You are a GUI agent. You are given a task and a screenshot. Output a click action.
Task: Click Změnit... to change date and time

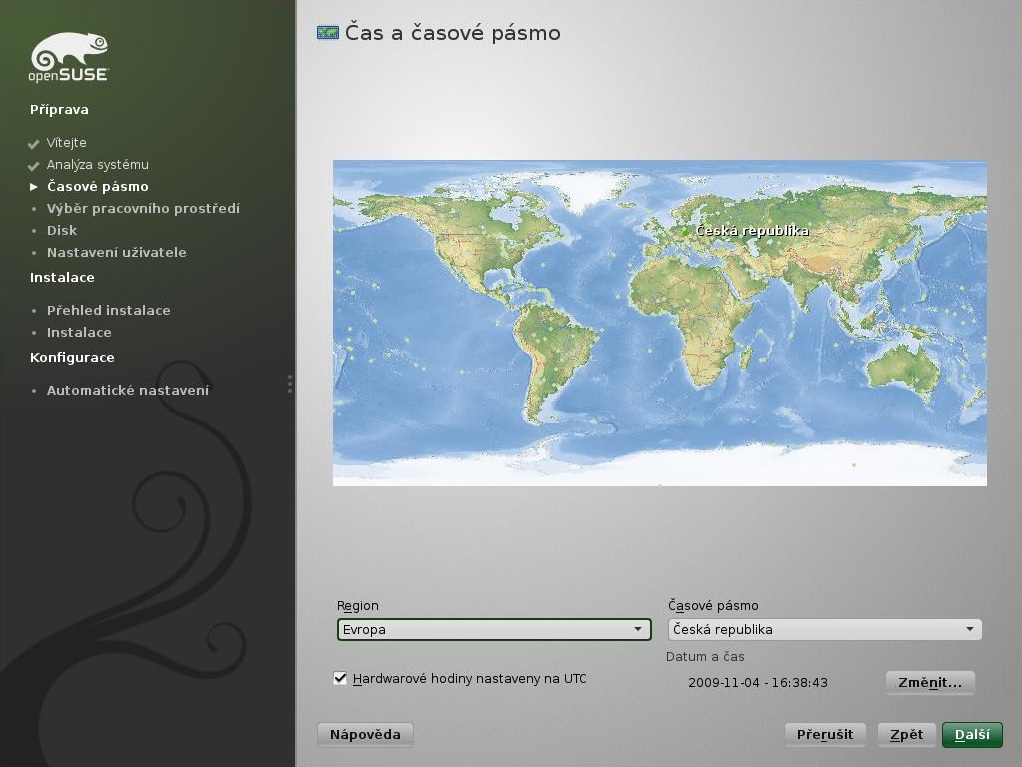point(930,682)
